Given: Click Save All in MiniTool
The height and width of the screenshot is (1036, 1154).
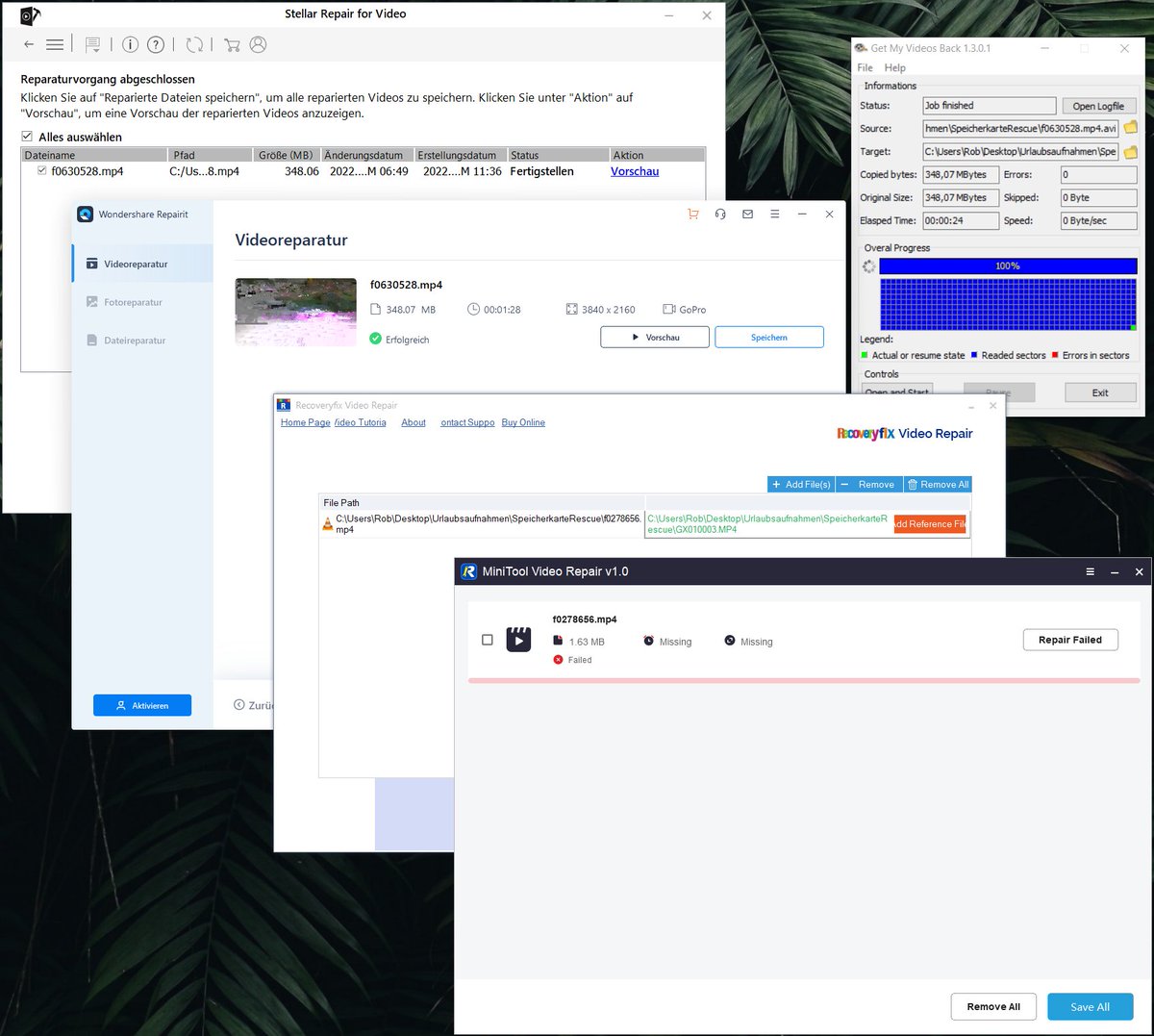Looking at the screenshot, I should (1091, 1006).
